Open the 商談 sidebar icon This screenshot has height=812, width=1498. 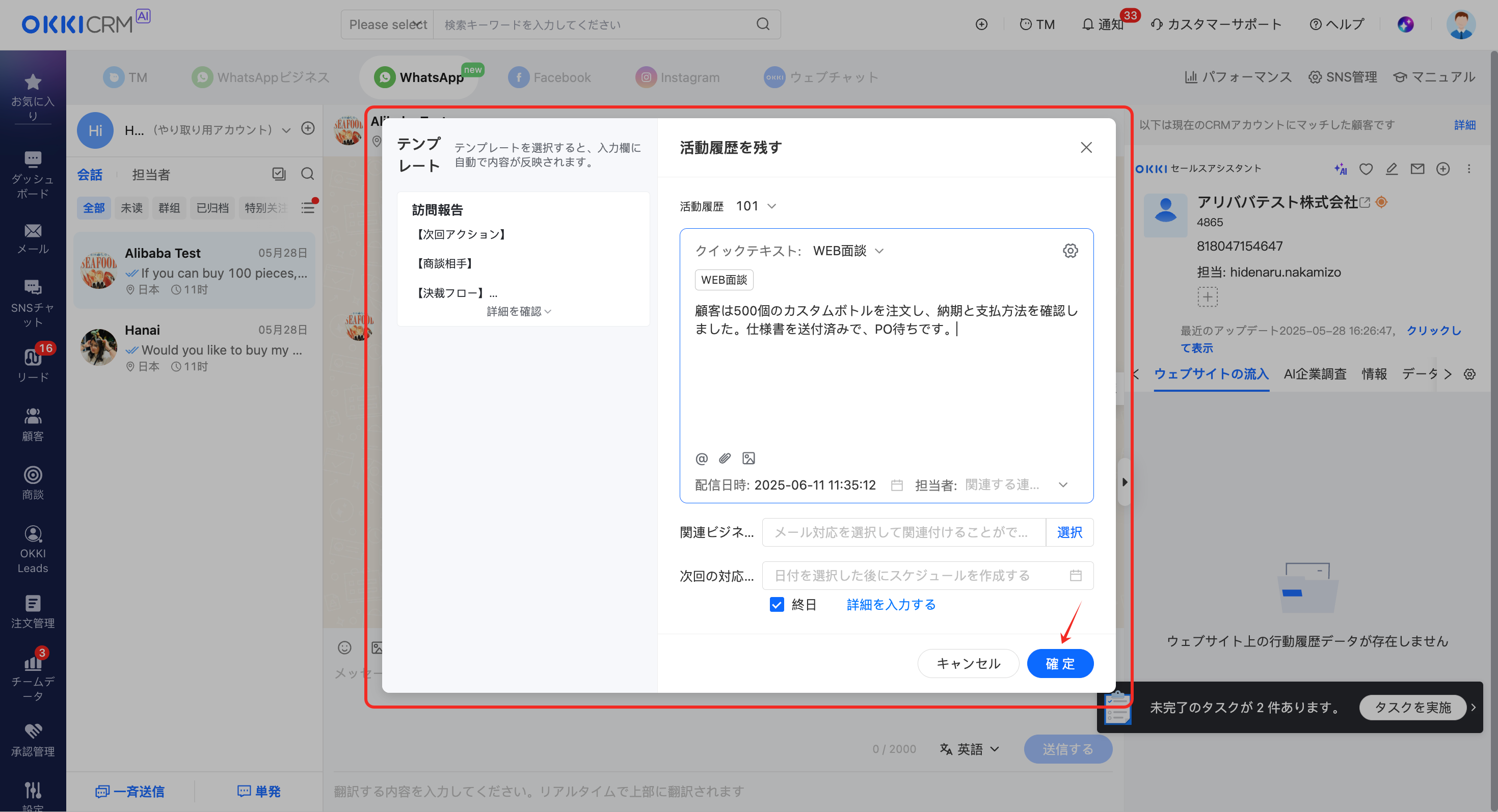pyautogui.click(x=33, y=483)
